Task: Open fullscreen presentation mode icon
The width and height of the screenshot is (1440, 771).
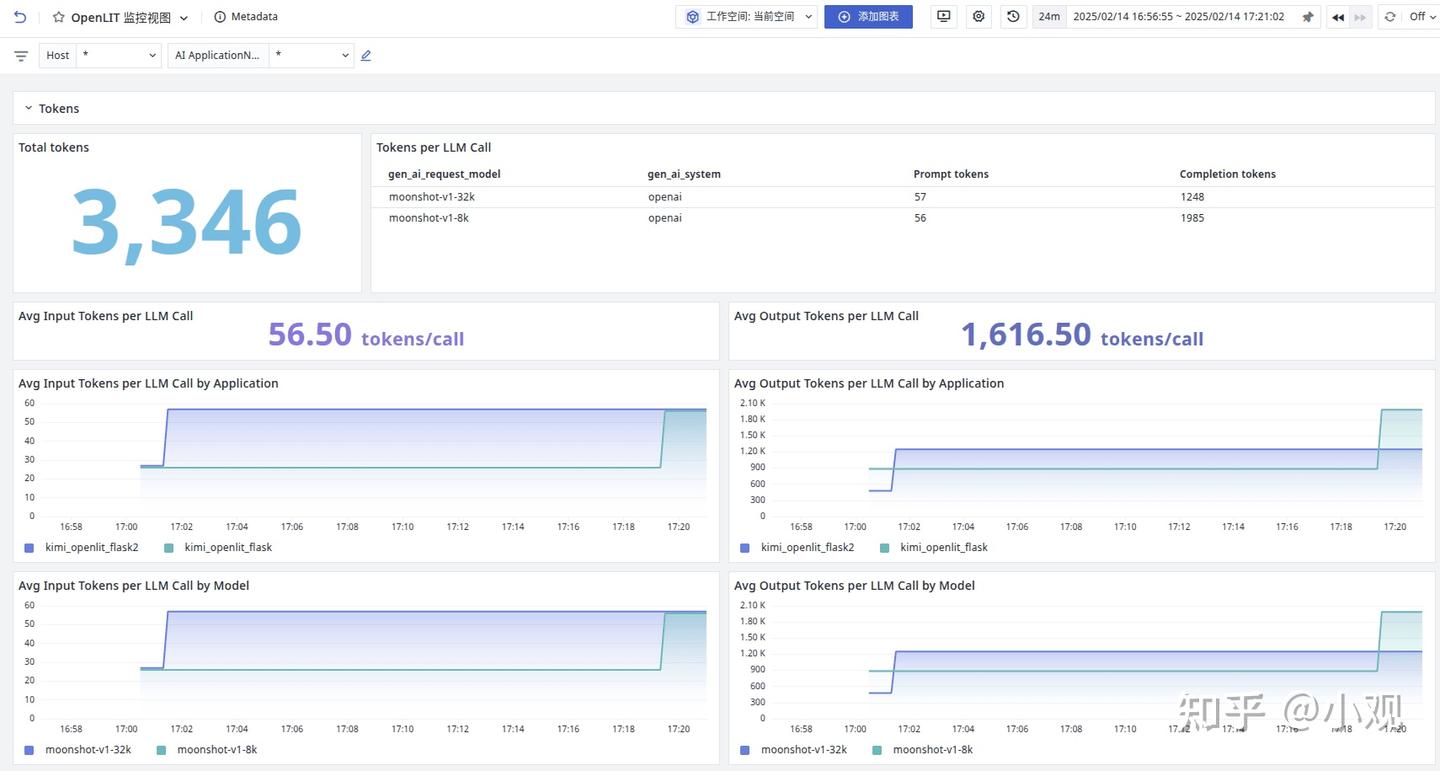Action: click(943, 17)
